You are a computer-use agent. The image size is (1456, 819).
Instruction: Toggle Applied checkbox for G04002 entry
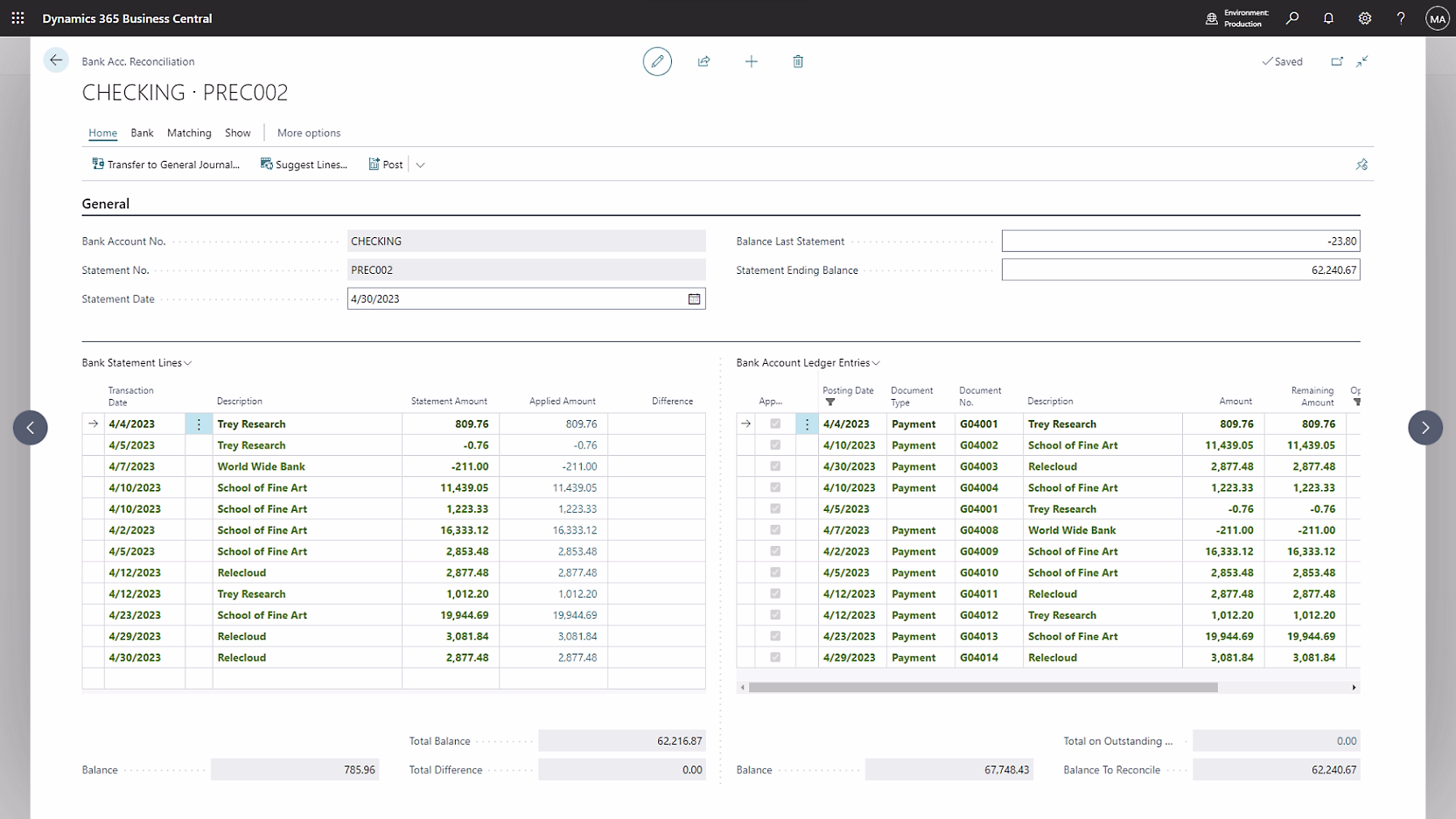pos(774,445)
